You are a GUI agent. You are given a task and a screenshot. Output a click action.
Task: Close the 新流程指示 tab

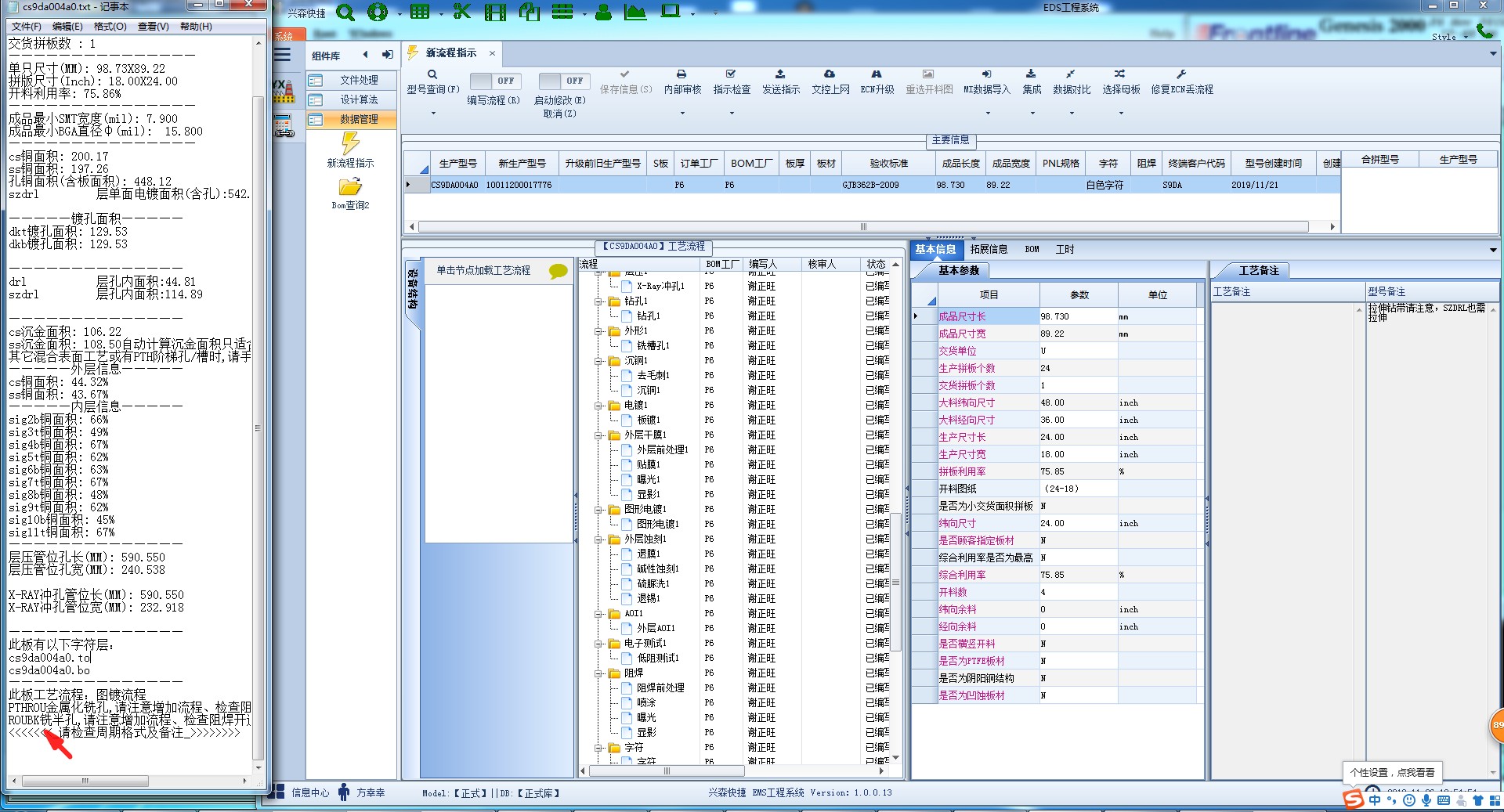click(x=492, y=53)
